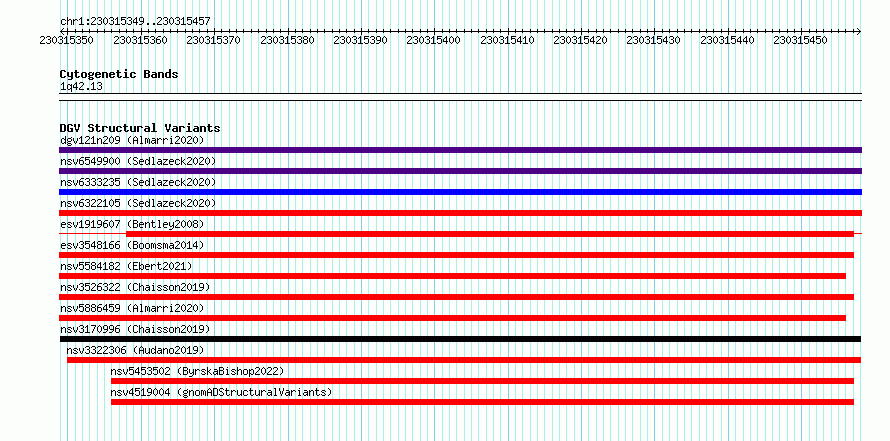The width and height of the screenshot is (890, 441).
Task: Select the red nsv5584182 variant bar
Action: click(x=452, y=276)
